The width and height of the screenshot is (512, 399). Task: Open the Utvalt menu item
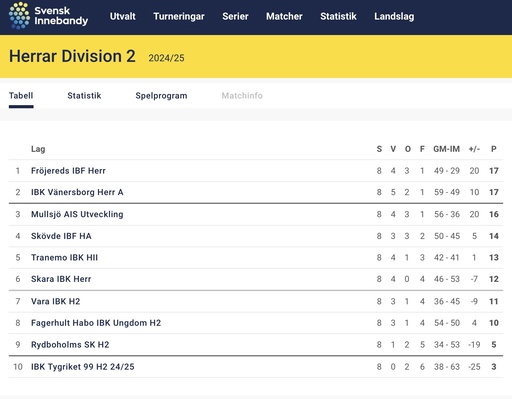(x=123, y=16)
